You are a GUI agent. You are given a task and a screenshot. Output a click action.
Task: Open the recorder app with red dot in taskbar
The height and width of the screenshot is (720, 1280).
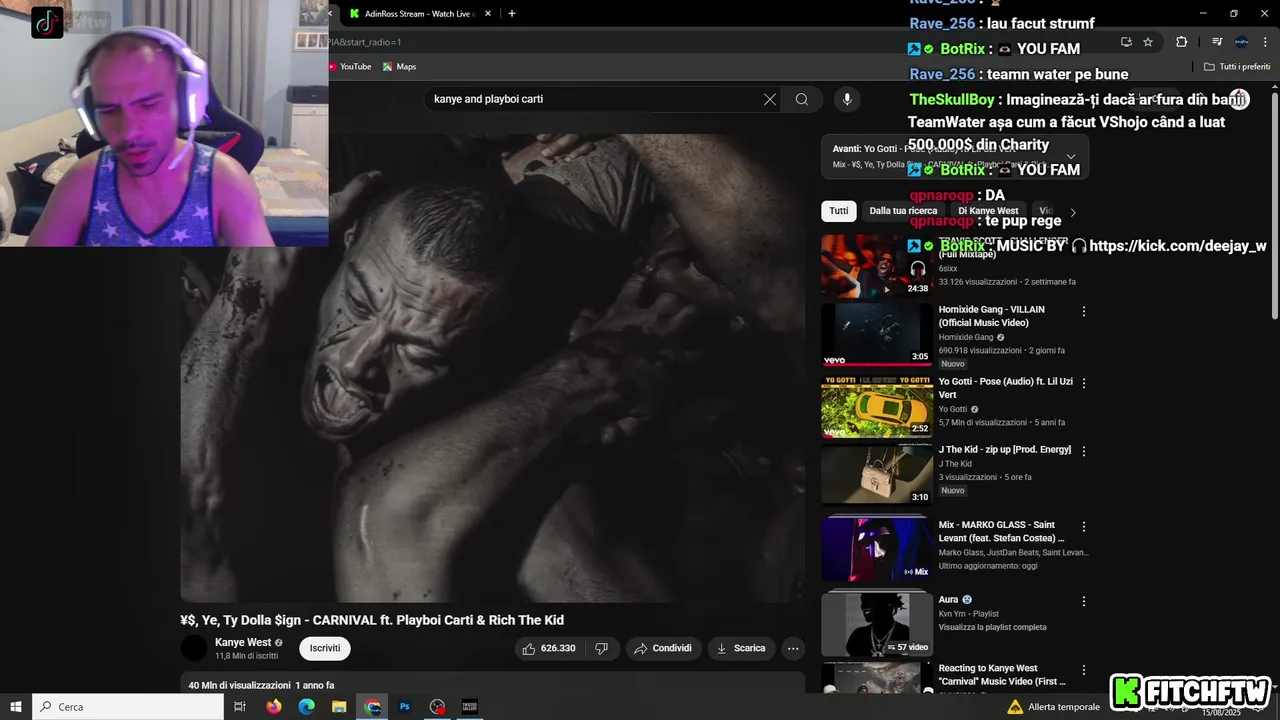pyautogui.click(x=437, y=706)
